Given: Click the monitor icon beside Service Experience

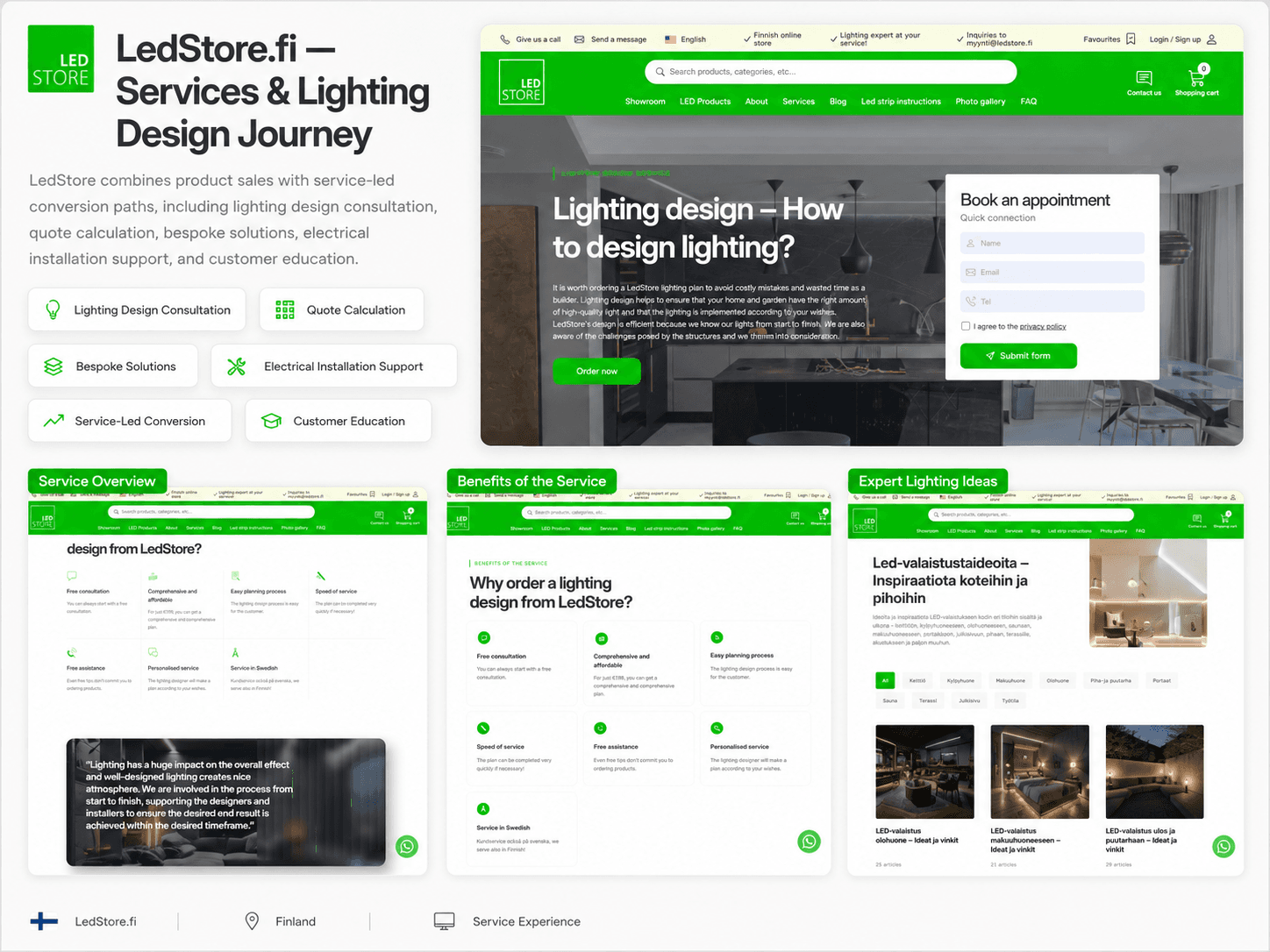Looking at the screenshot, I should click(x=445, y=921).
